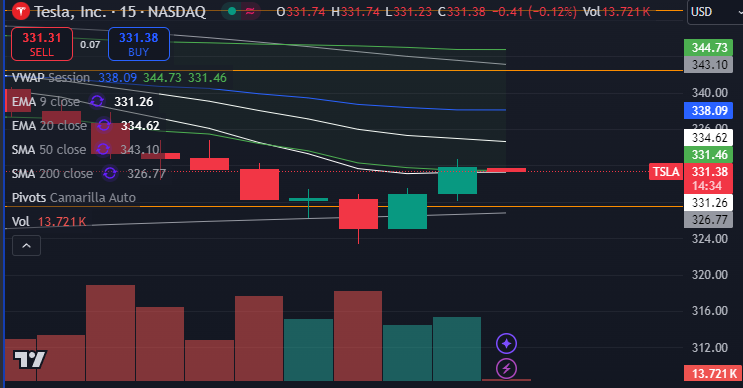This screenshot has width=743, height=388.
Task: Click the SMA 200 refresh icon
Action: tap(110, 173)
